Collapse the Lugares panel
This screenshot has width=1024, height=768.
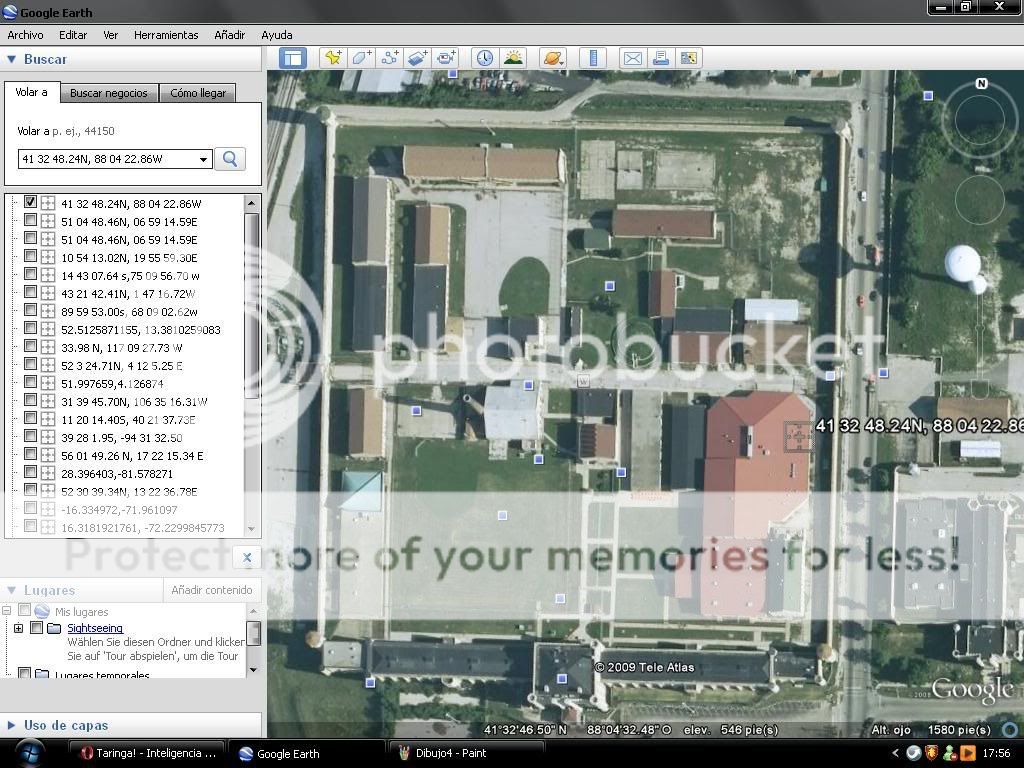click(x=11, y=590)
